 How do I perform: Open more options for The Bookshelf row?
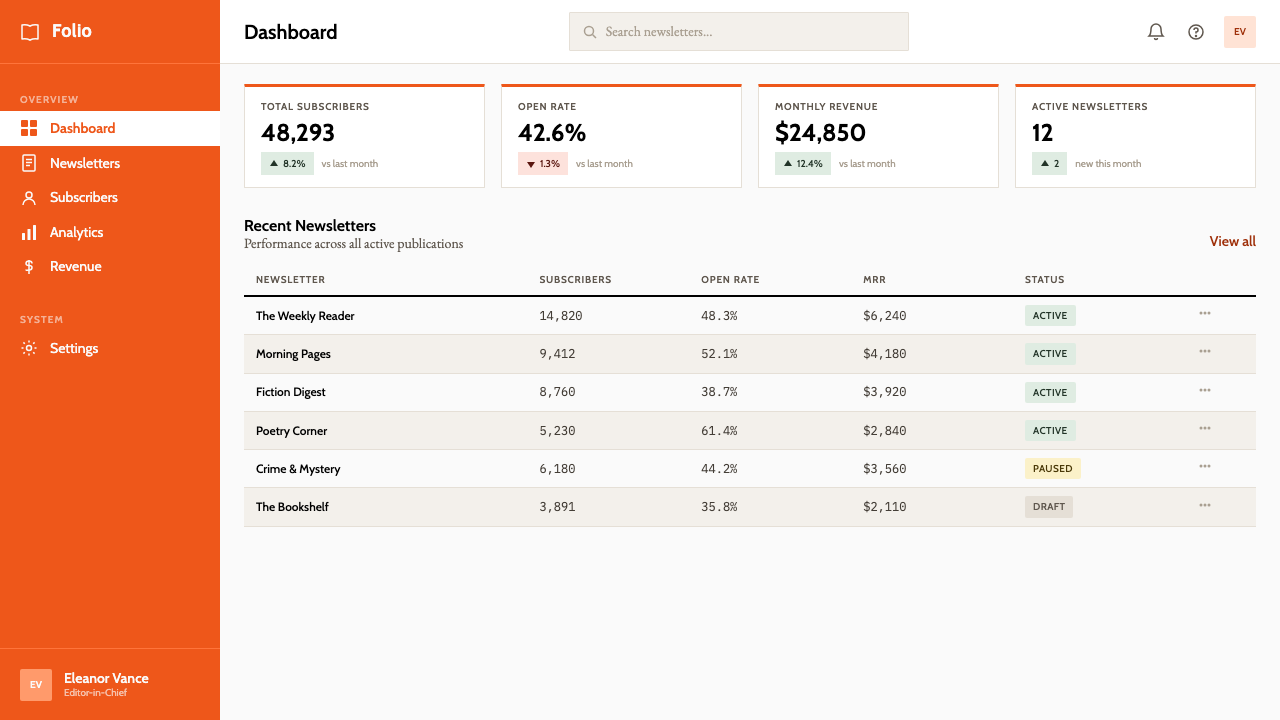tap(1205, 506)
